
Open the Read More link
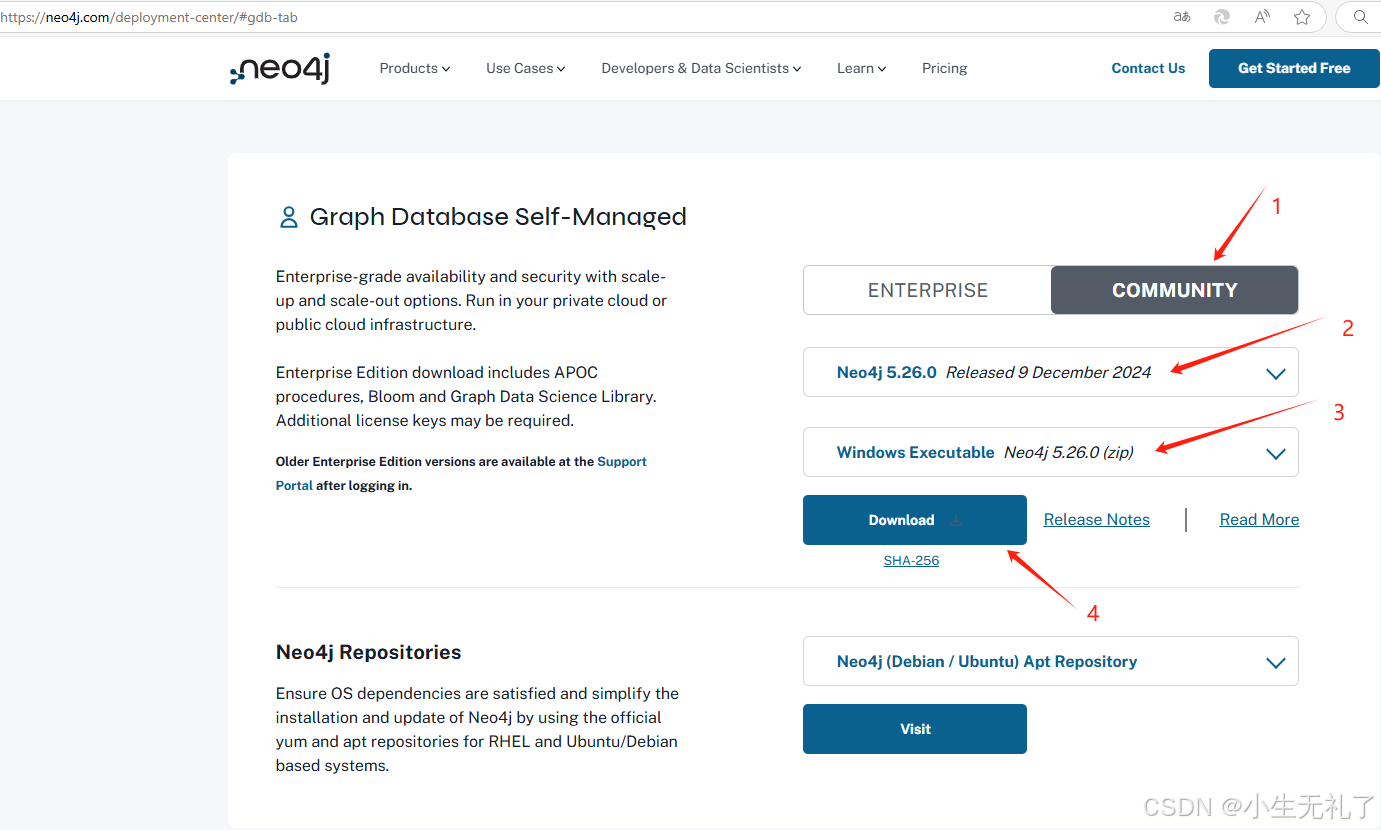click(x=1259, y=520)
